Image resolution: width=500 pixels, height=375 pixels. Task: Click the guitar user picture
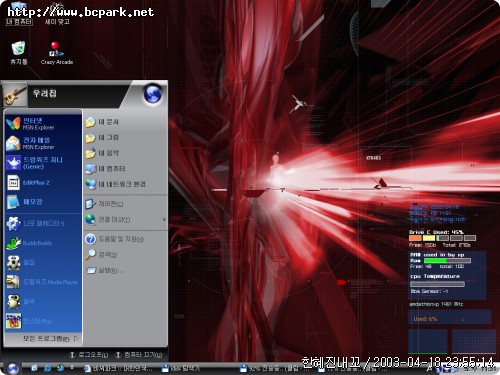point(15,94)
